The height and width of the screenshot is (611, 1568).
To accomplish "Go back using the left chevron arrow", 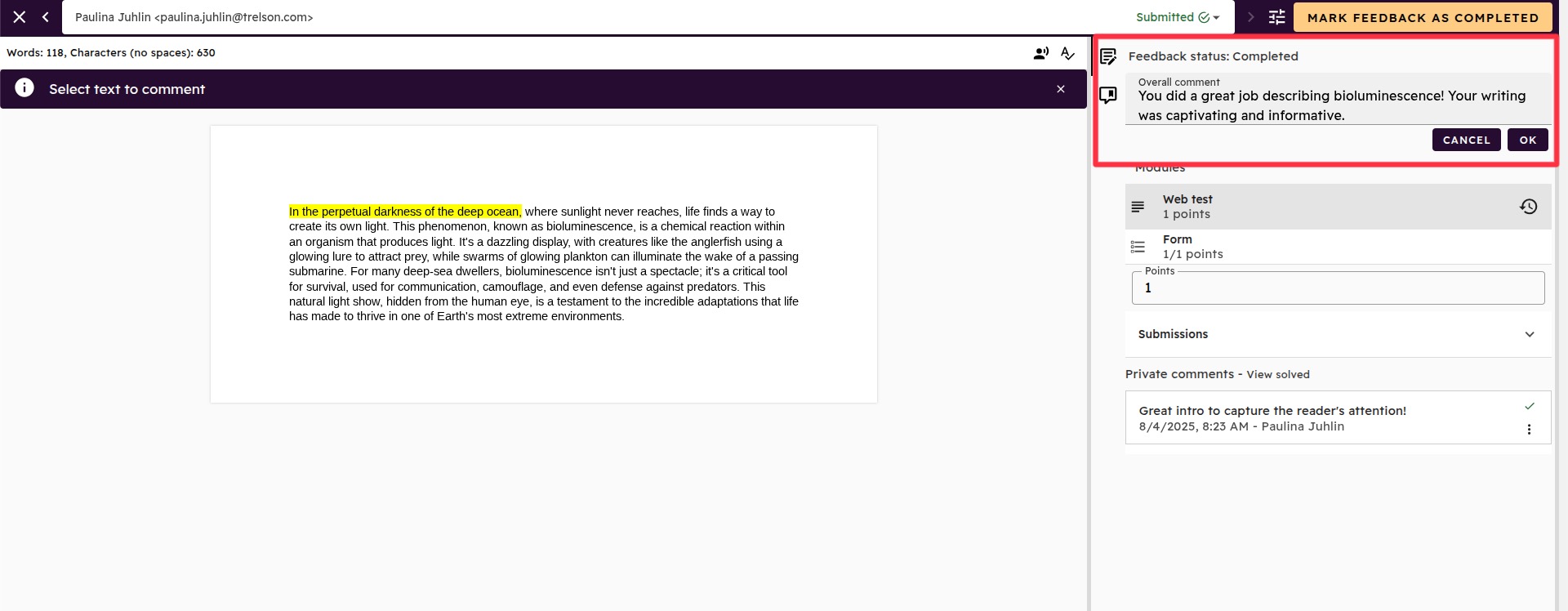I will click(x=46, y=17).
